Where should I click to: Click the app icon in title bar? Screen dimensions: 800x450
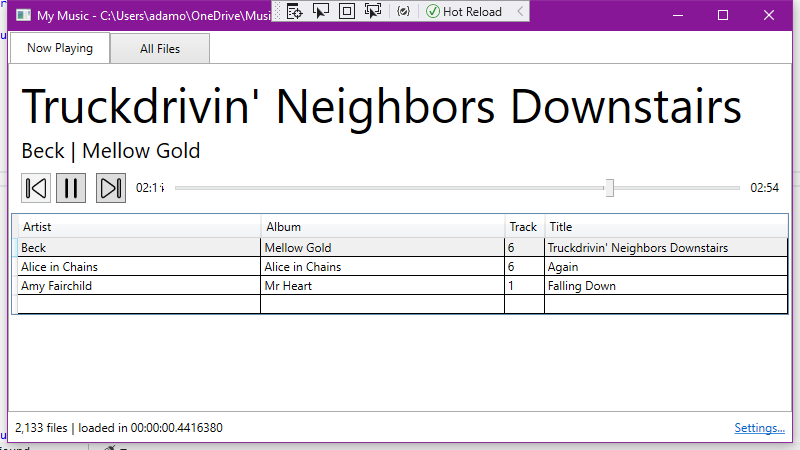point(23,15)
